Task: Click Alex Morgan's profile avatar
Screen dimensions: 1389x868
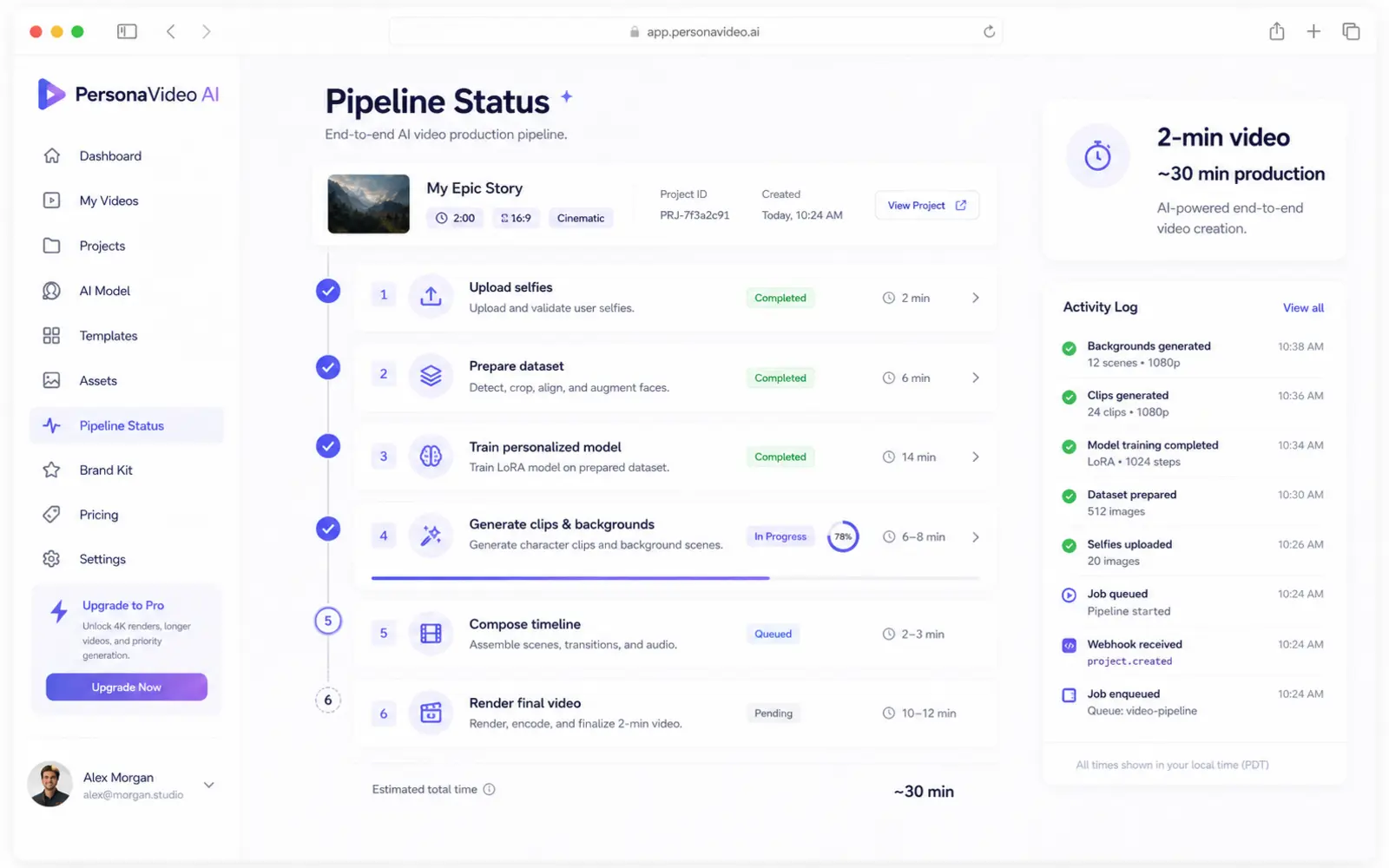Action: point(49,785)
